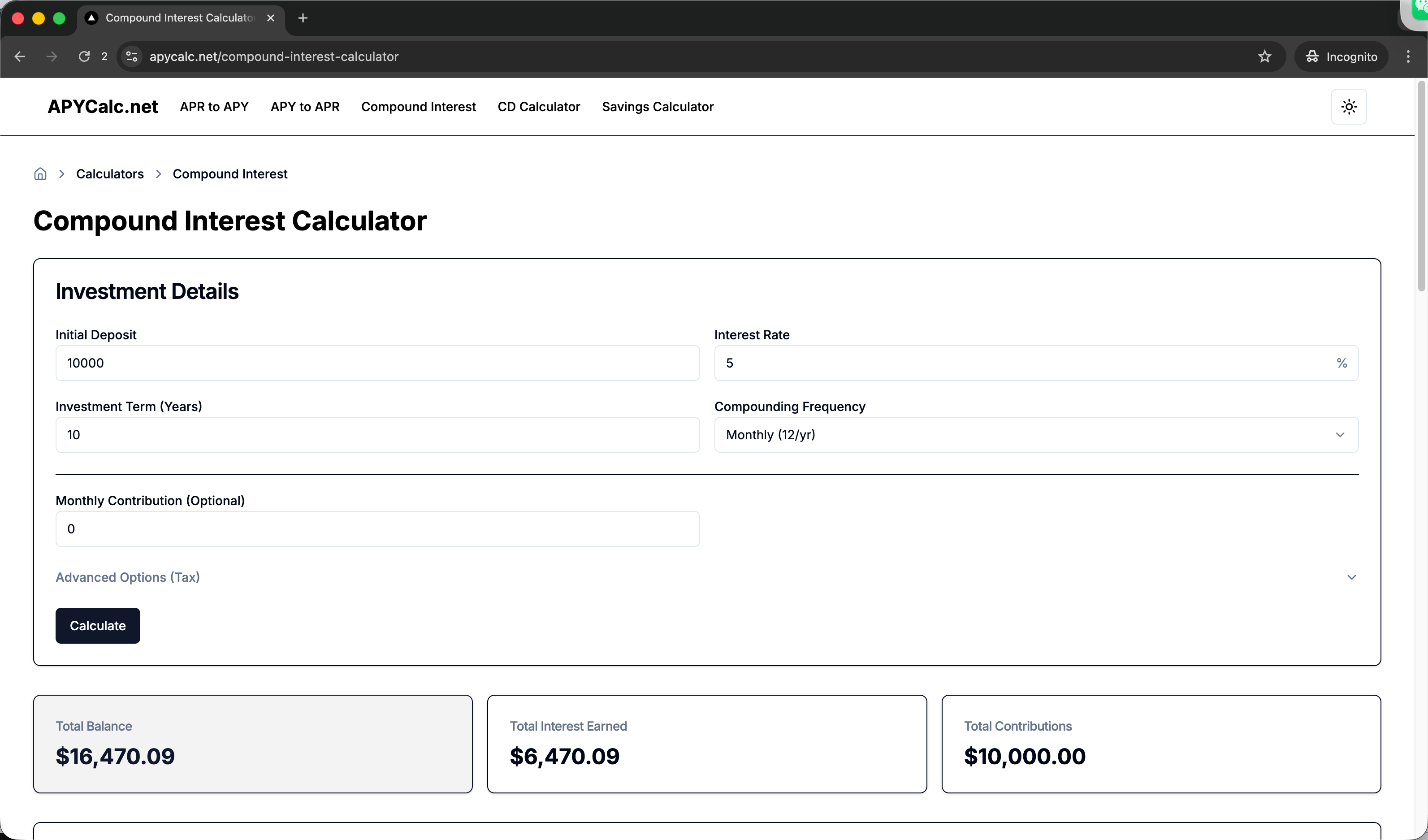
Task: Navigate to Calculators via breadcrumb link
Action: coord(109,173)
